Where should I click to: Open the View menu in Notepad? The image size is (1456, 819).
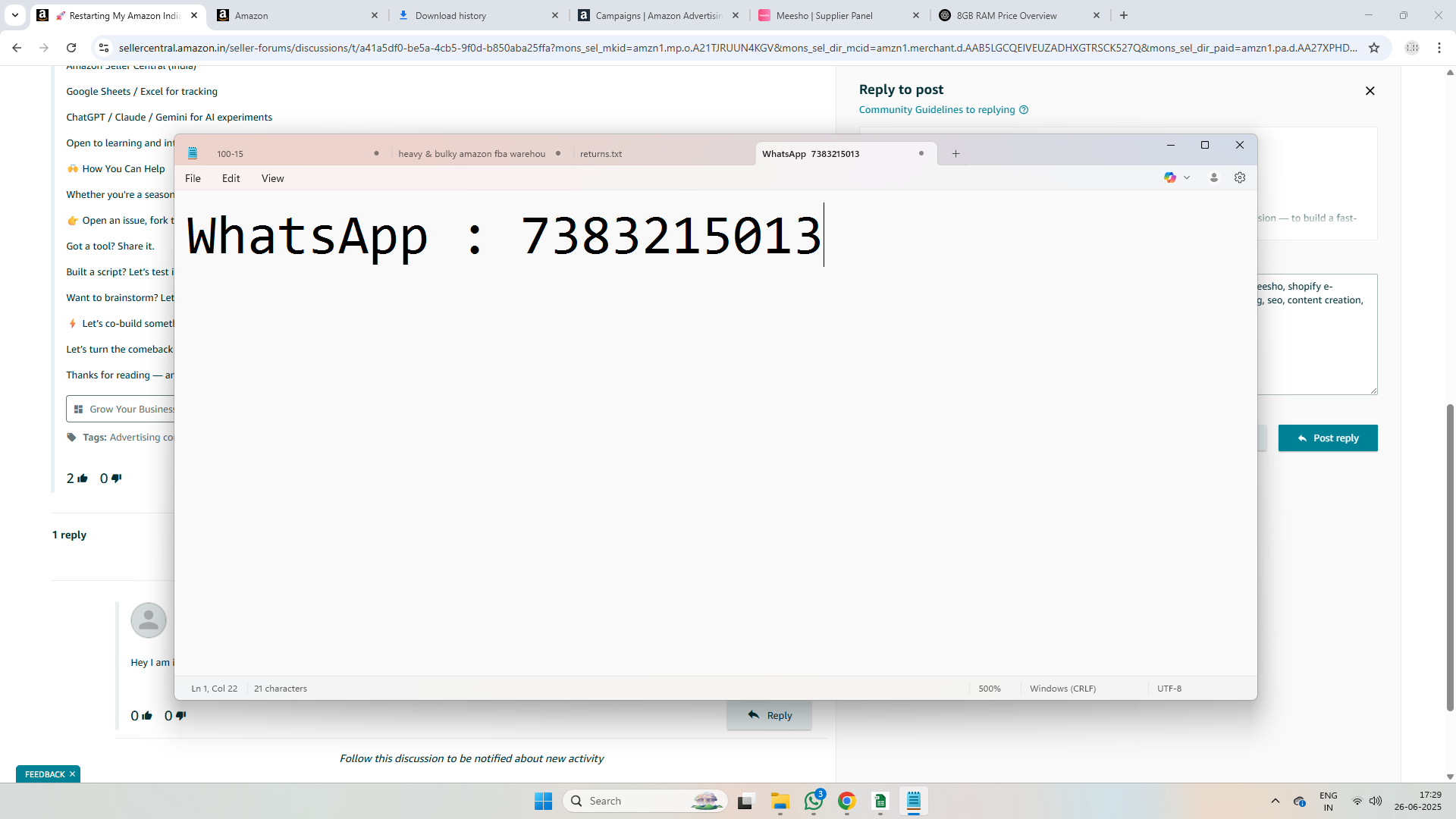272,178
